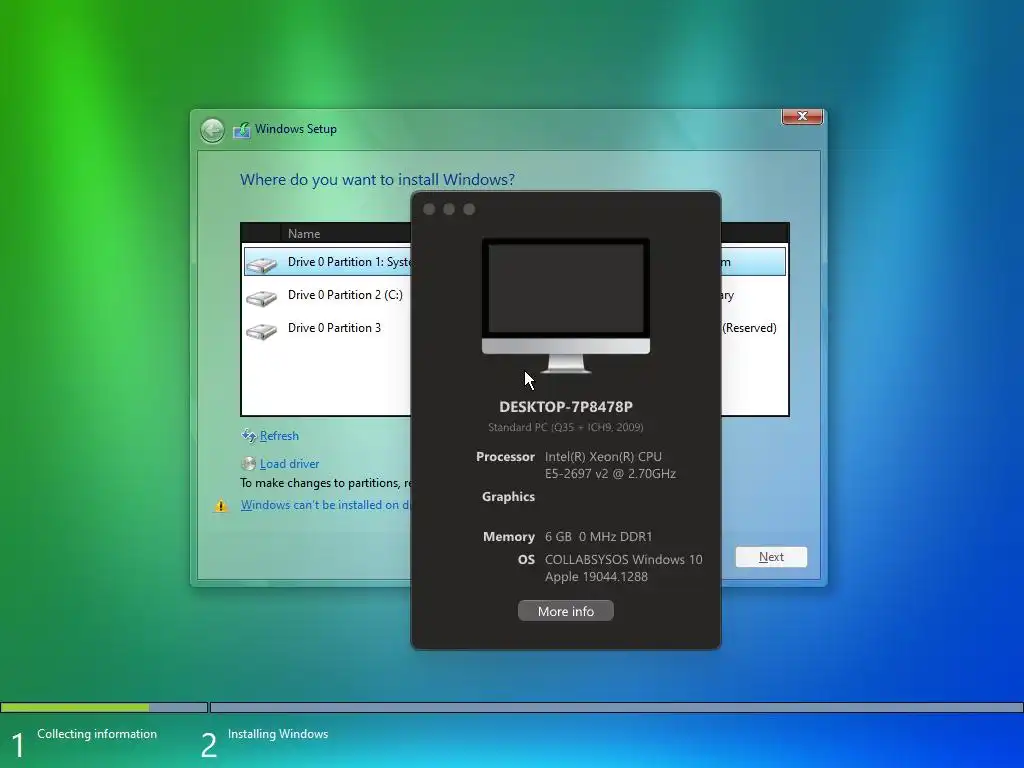Click the Load driver disc icon

pos(248,464)
